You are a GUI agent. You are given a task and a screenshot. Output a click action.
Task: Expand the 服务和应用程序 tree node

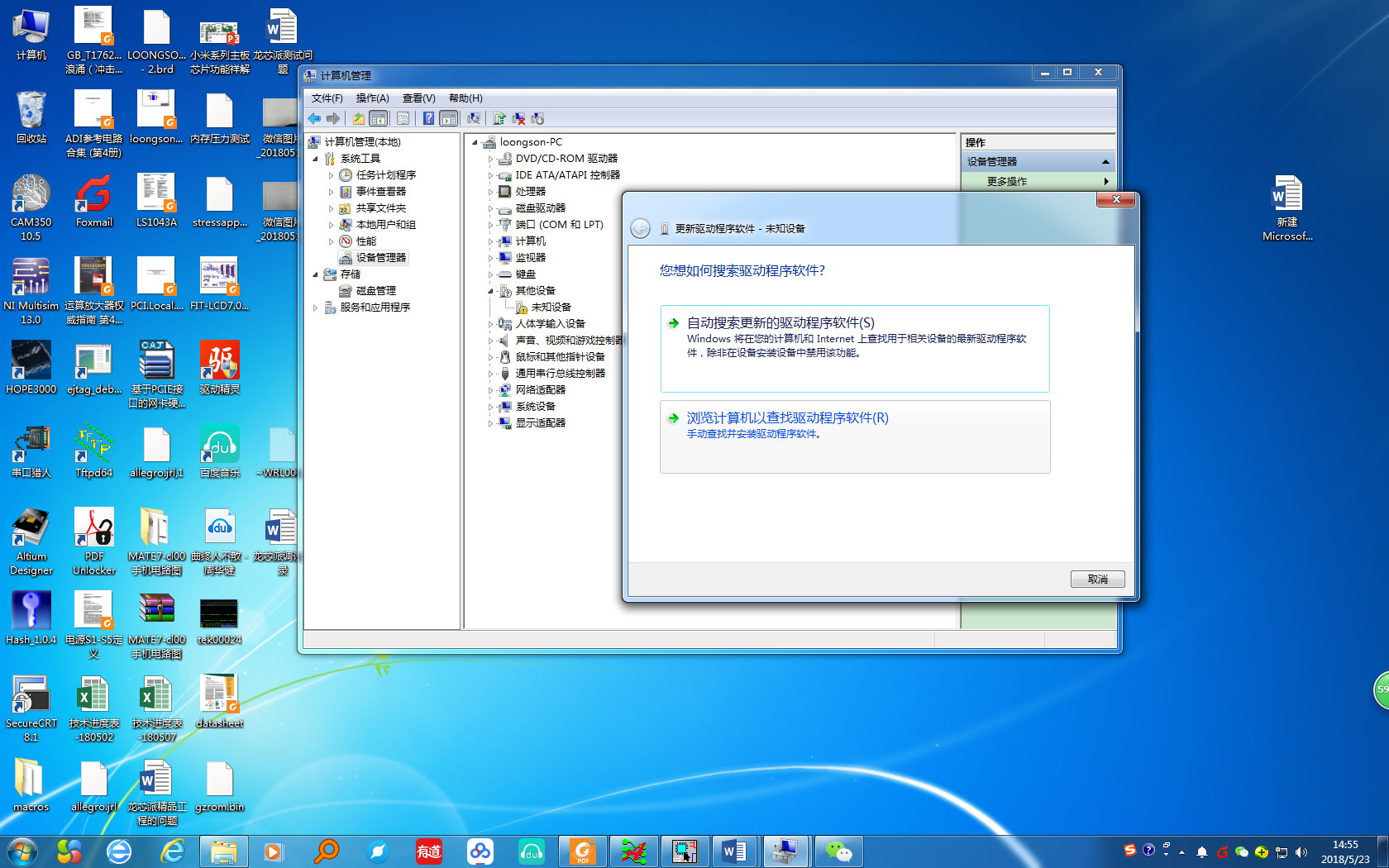(315, 308)
